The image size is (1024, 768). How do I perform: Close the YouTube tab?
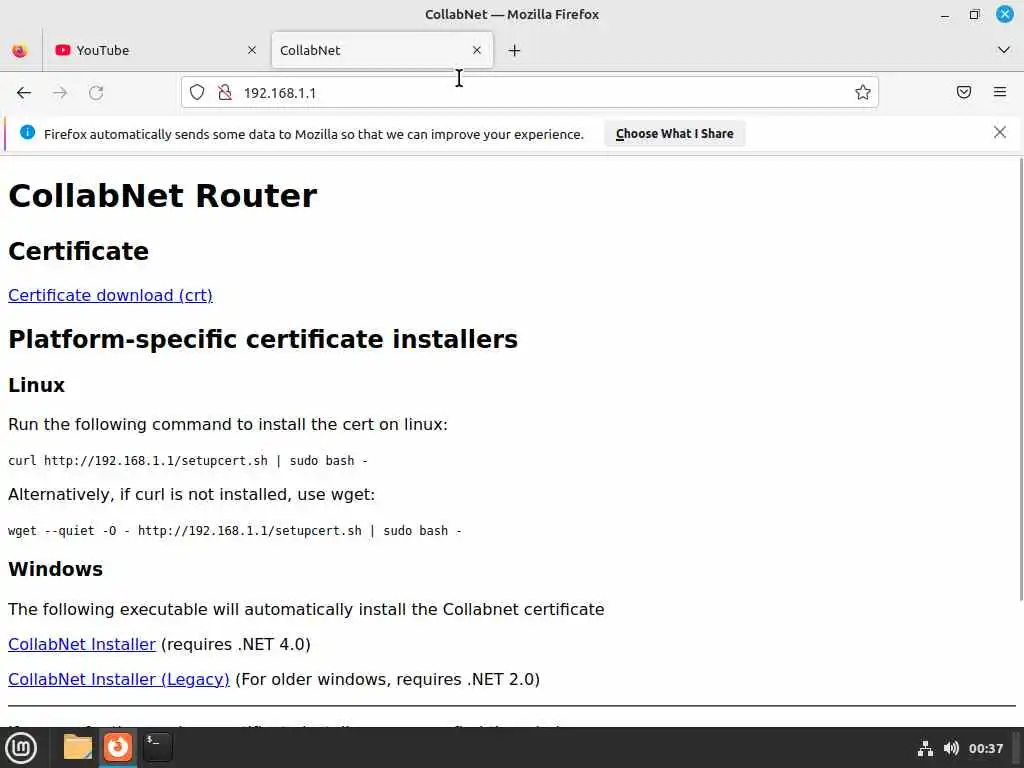coord(252,50)
